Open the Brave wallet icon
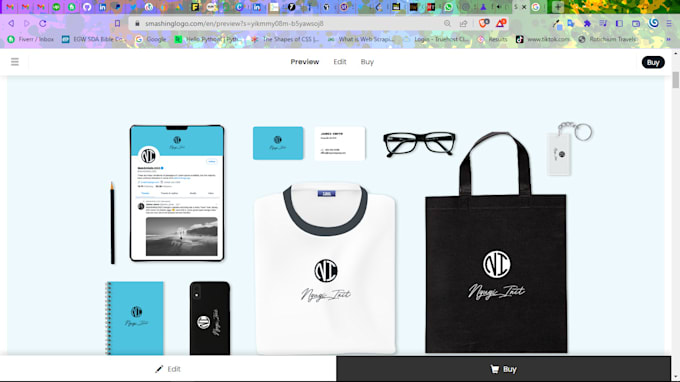680x382 pixels. tap(636, 24)
